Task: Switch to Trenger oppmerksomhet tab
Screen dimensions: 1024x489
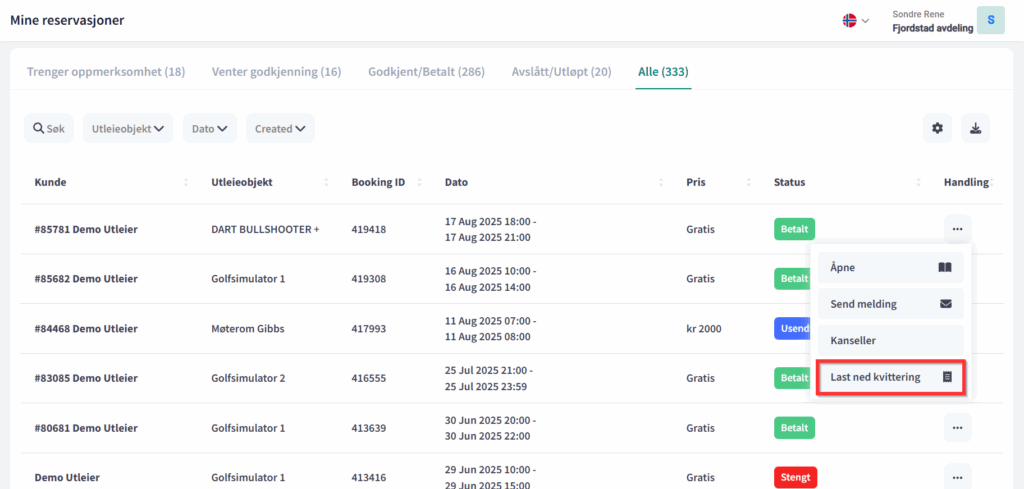Action: tap(106, 72)
